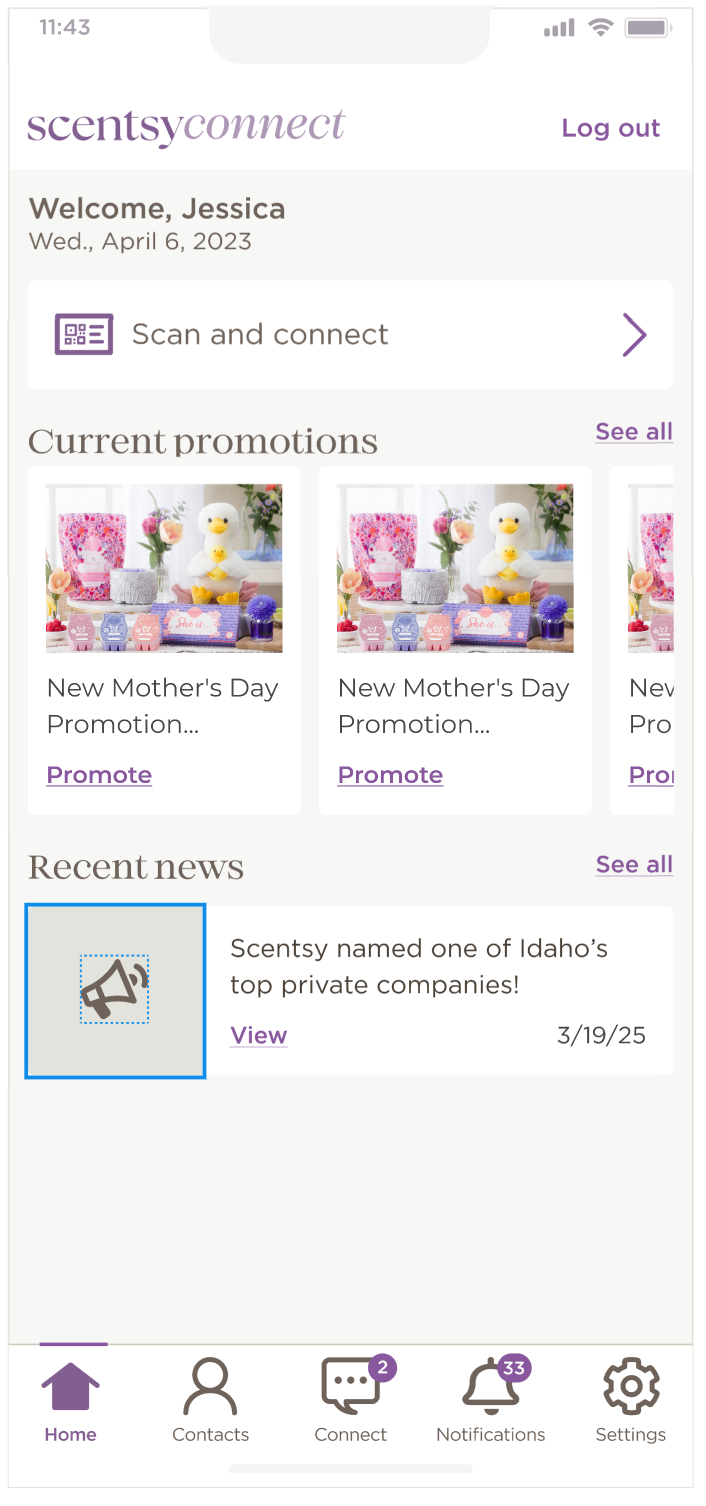See all recent news
Screen dimensions: 706x1506
point(634,865)
